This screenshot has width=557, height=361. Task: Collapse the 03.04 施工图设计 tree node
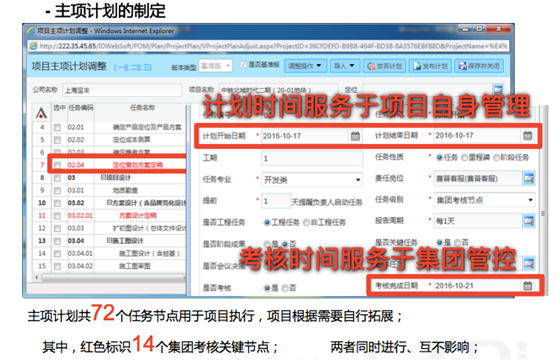[x=109, y=241]
